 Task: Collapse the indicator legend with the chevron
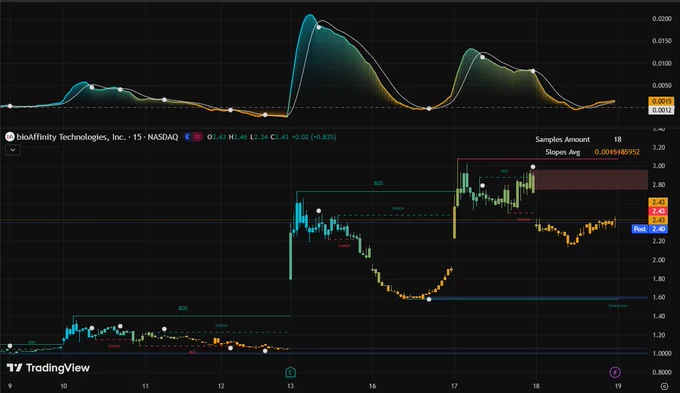[x=13, y=150]
